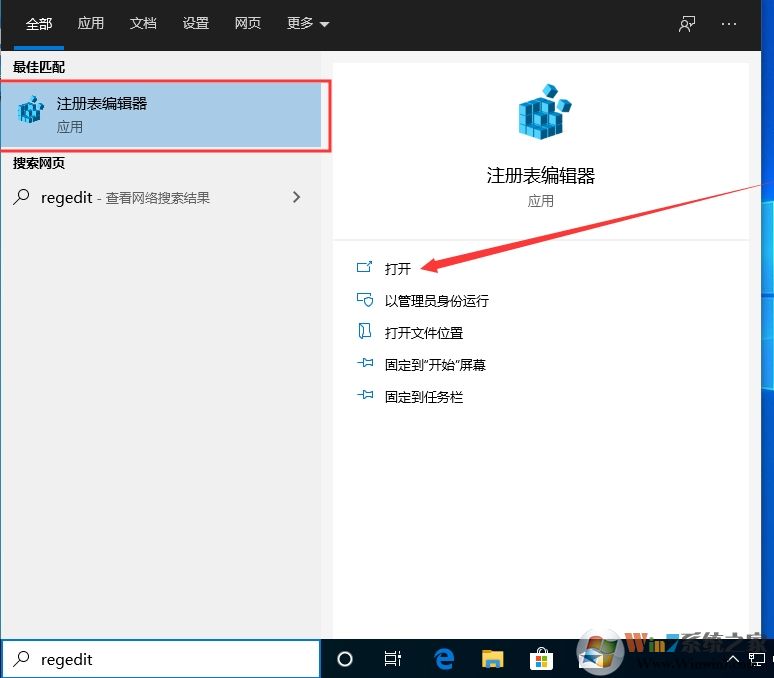Viewport: 774px width, 678px height.
Task: Click the 注册表编辑器 title in the preview pane
Action: pyautogui.click(x=541, y=176)
